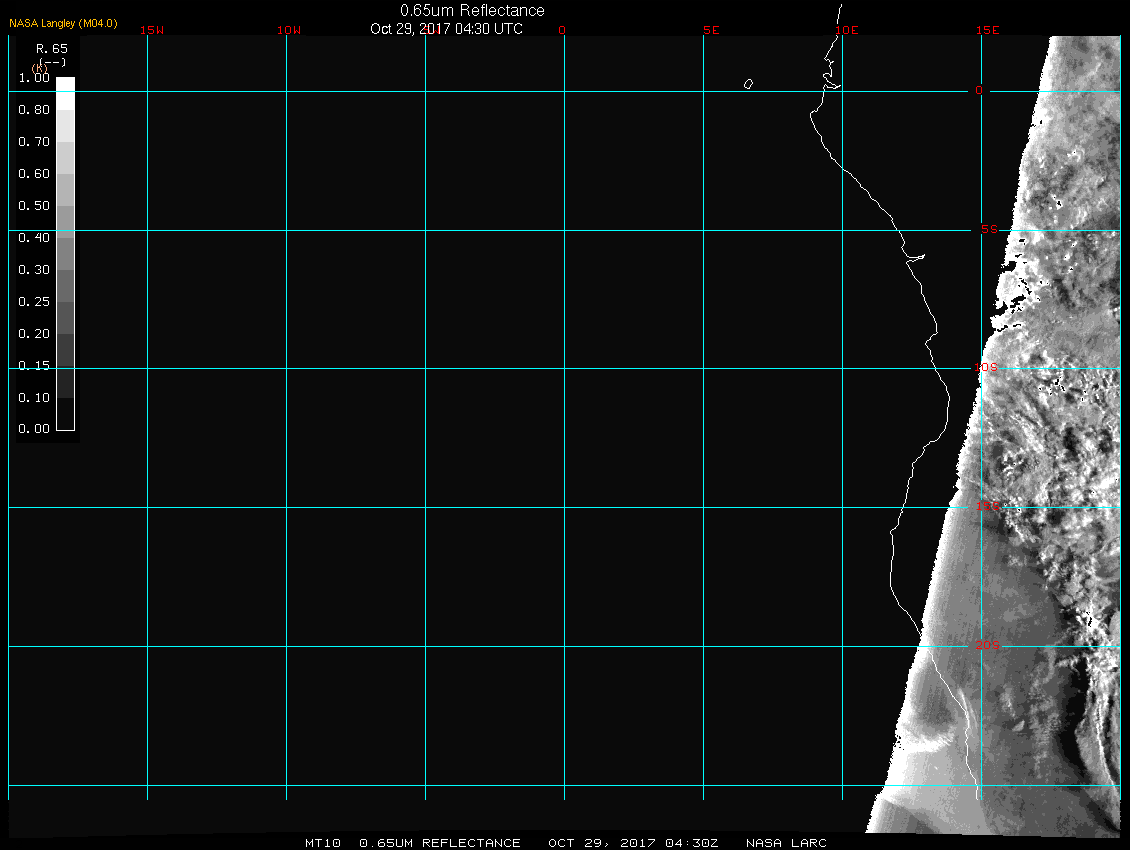
Task: Select the 5E longitude label
Action: pos(711,30)
